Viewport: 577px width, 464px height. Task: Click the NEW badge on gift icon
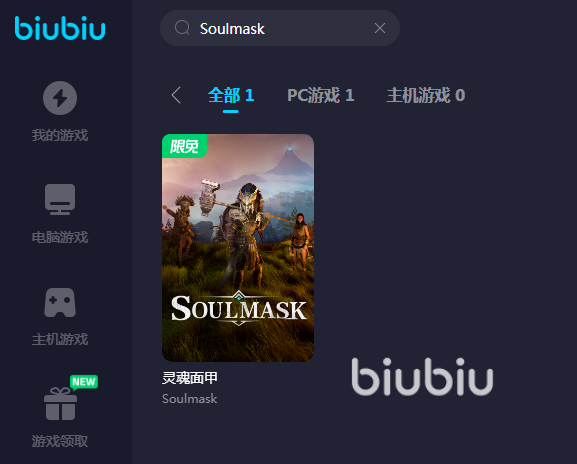click(x=84, y=382)
